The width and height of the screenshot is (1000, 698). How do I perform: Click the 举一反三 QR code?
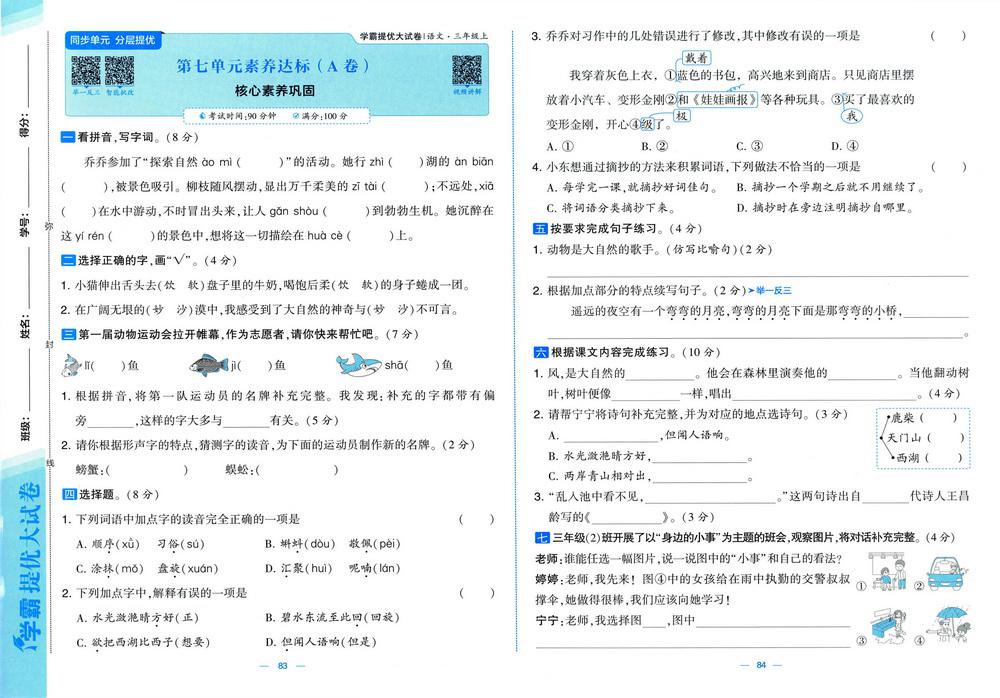pos(86,71)
